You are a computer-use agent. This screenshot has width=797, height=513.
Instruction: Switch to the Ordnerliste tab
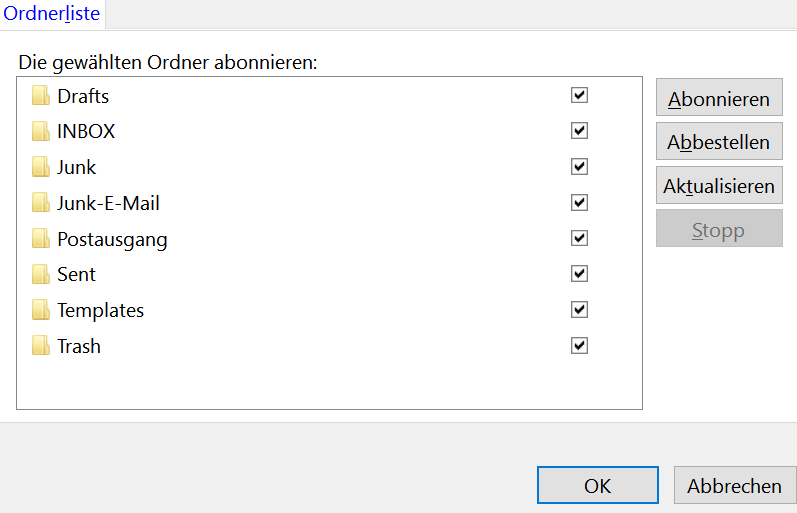(52, 14)
